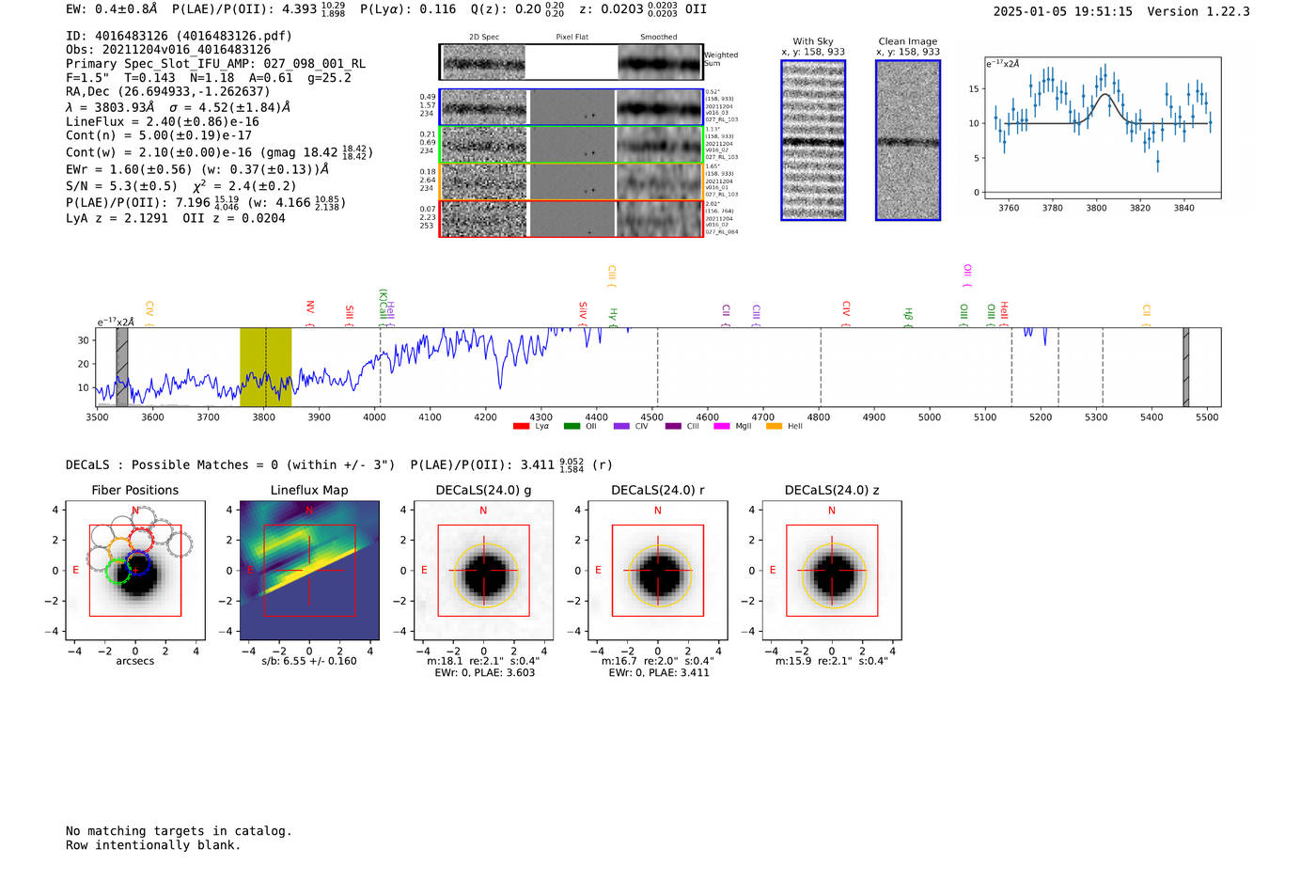Image resolution: width=1316 pixels, height=896 pixels.
Task: Select the orange-framed fiber cutout row
Action: [x=572, y=181]
